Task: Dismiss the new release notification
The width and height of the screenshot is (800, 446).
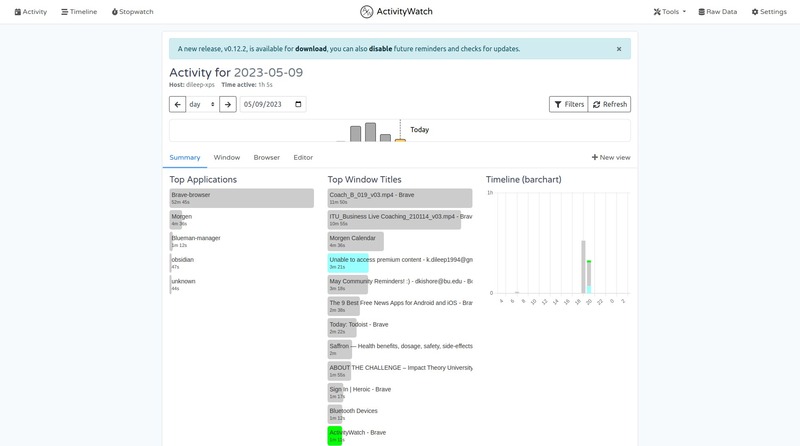Action: 619,49
